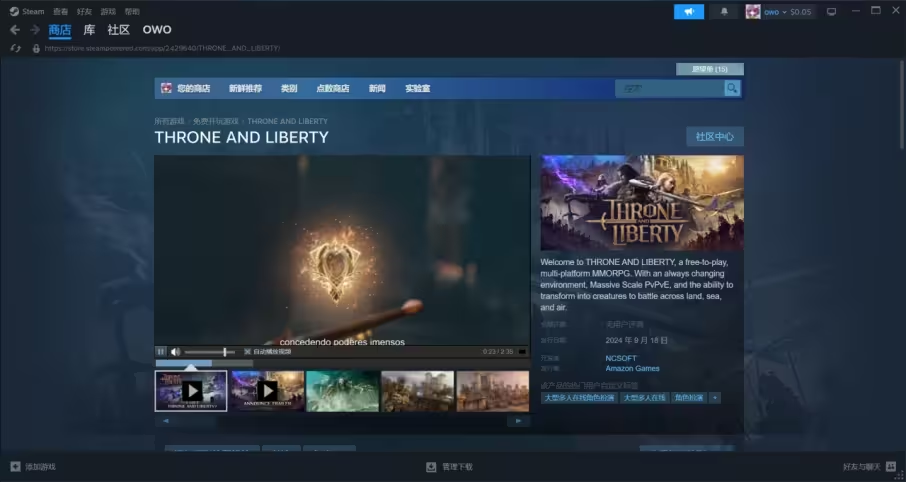Open the notifications bell

point(724,12)
